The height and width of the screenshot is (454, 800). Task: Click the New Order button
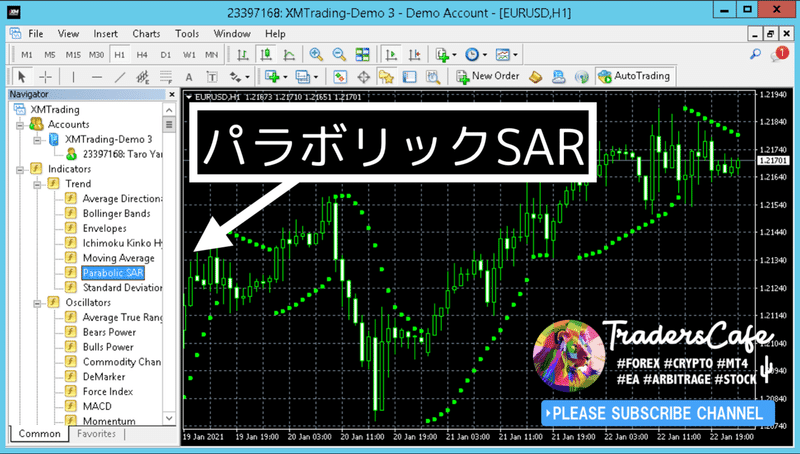tap(487, 77)
